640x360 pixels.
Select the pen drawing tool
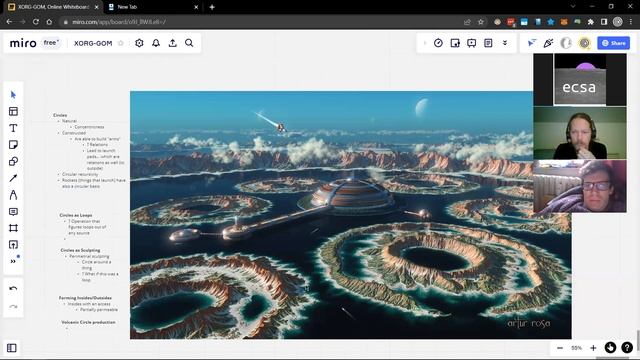click(x=13, y=195)
